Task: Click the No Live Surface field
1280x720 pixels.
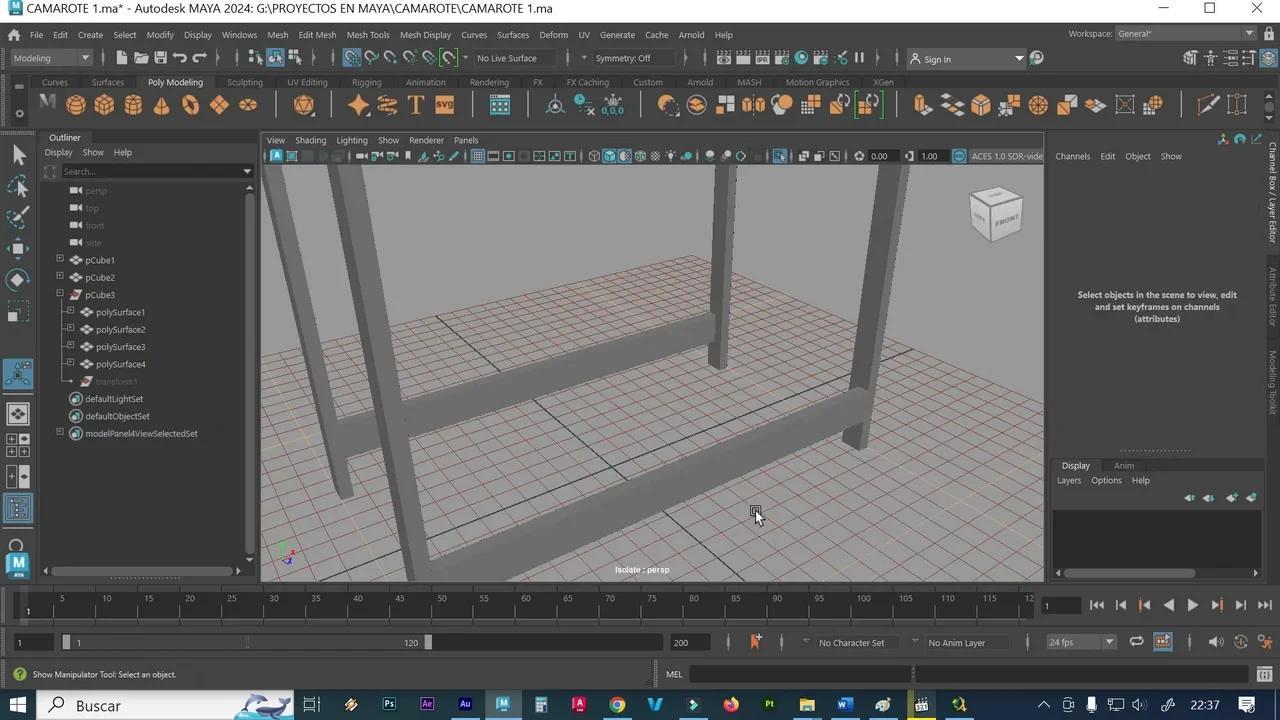Action: pos(517,58)
